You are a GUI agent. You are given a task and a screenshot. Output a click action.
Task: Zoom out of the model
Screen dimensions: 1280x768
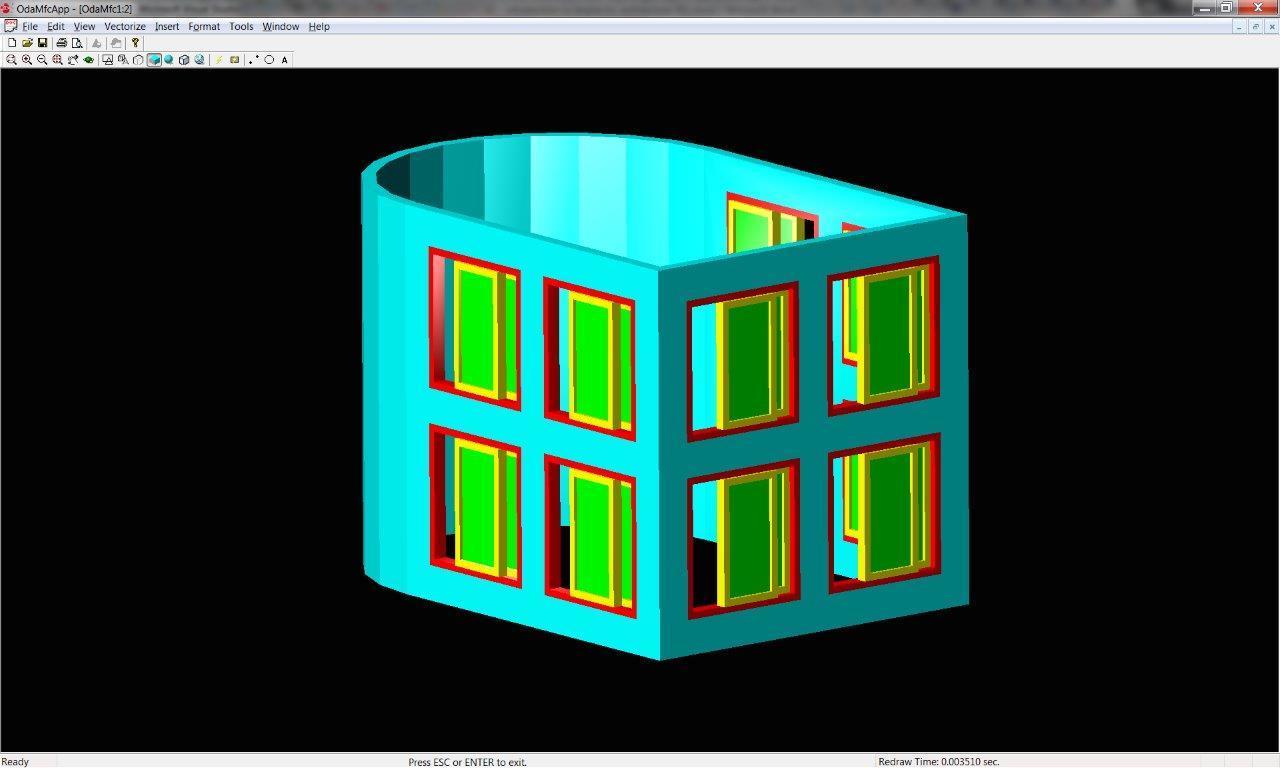pyautogui.click(x=42, y=59)
